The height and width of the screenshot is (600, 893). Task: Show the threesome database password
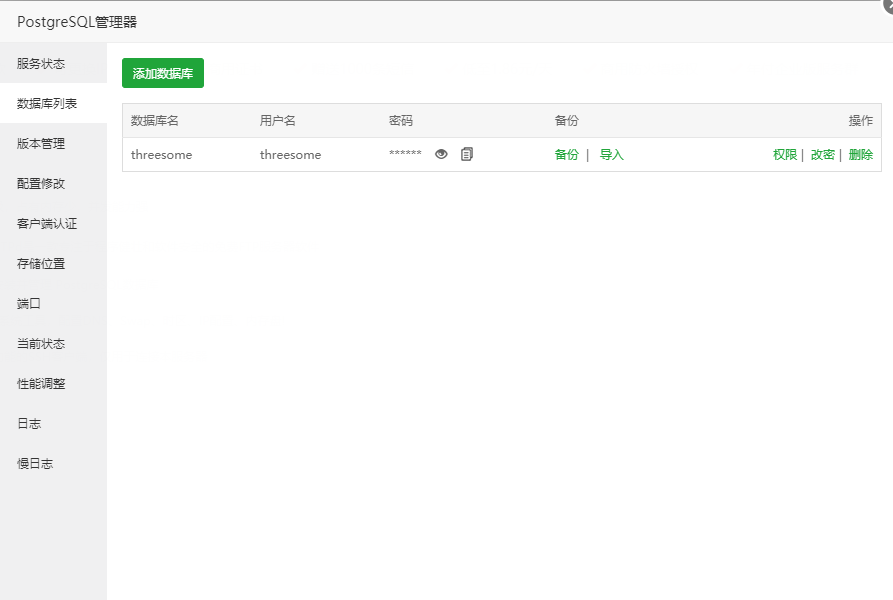[x=441, y=154]
